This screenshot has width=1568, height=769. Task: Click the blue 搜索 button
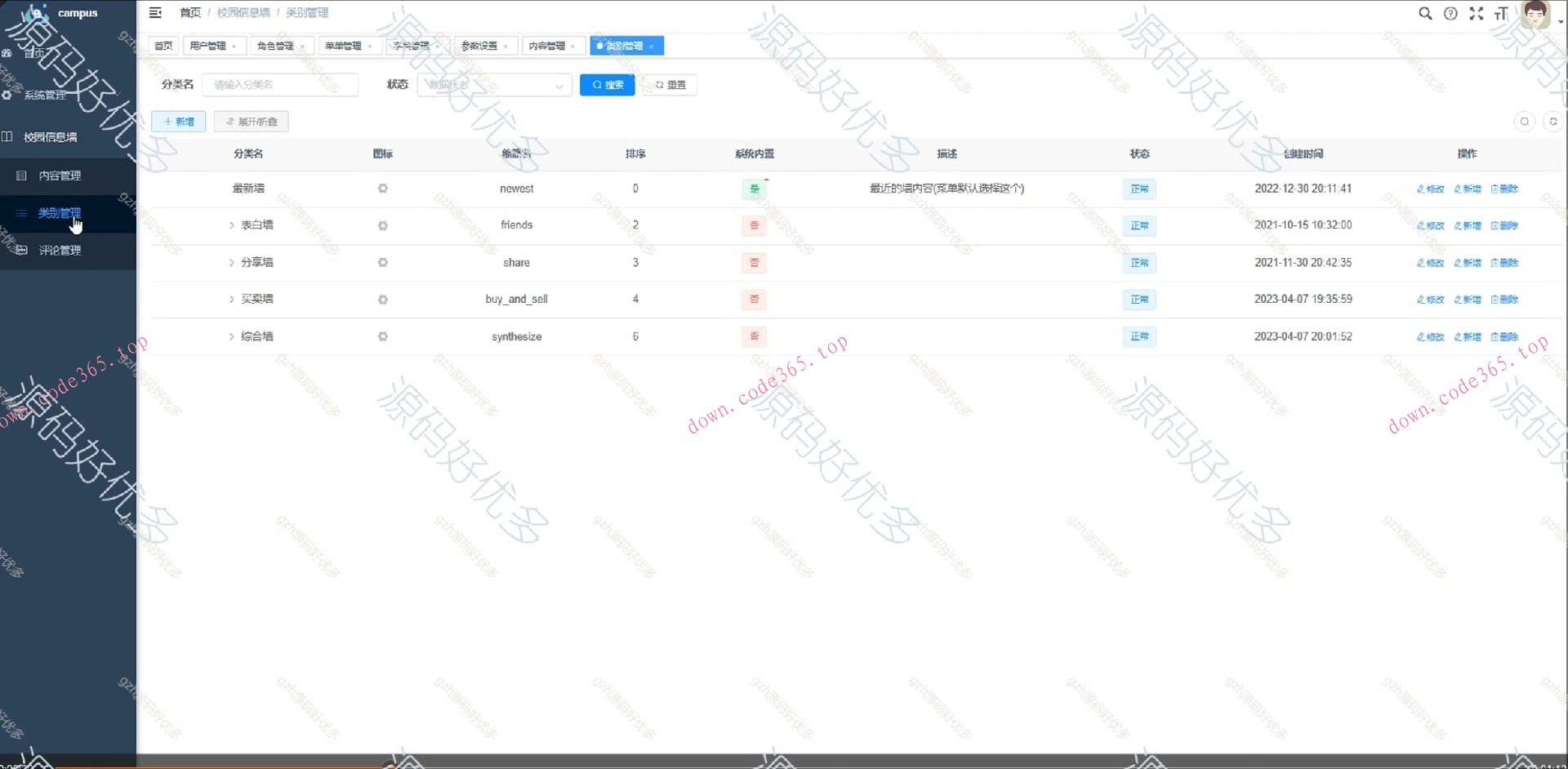click(x=608, y=85)
